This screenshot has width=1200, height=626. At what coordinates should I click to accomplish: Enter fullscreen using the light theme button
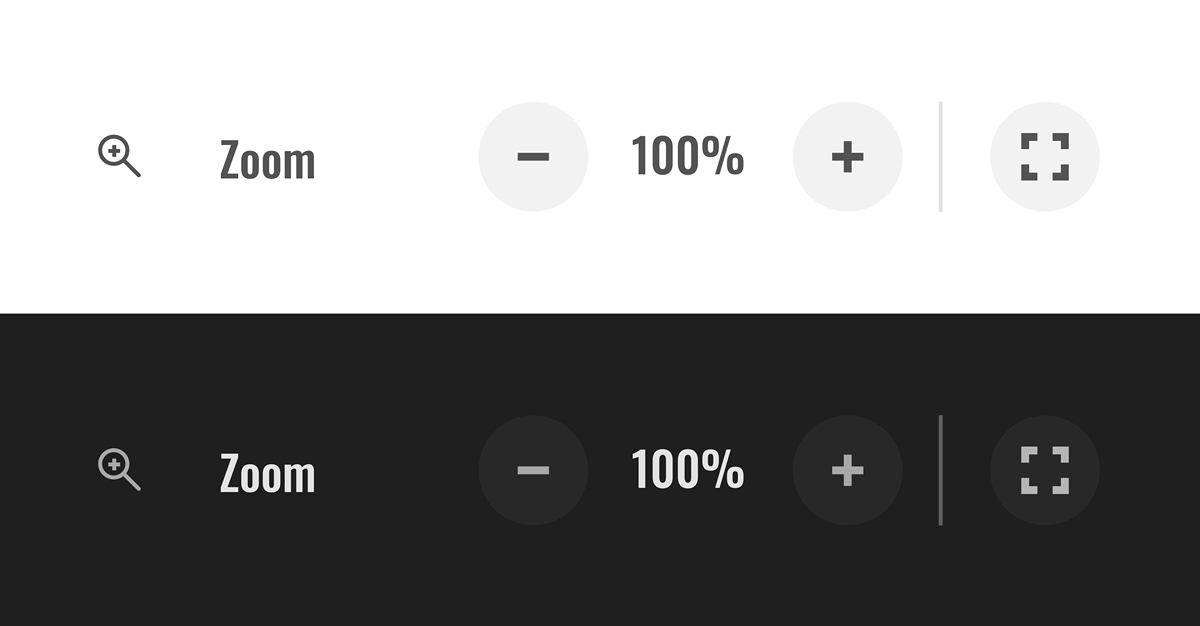[x=1044, y=157]
